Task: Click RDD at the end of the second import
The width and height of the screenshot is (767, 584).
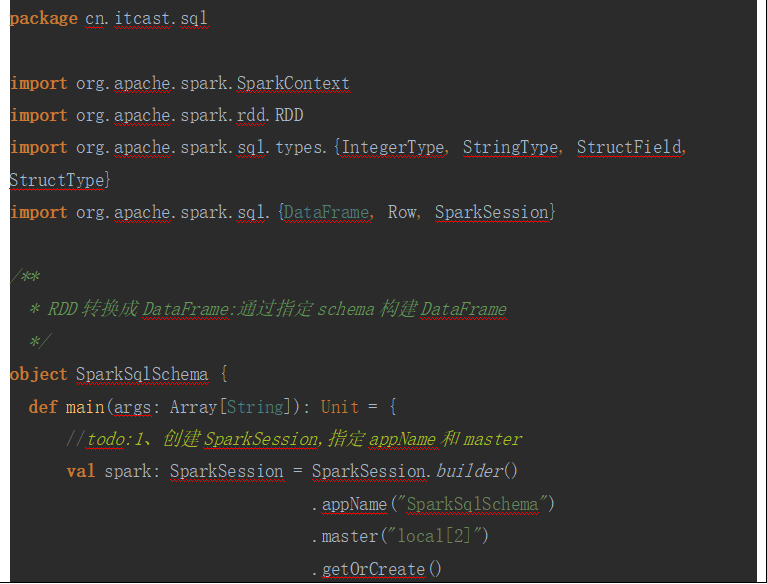Action: pos(289,115)
